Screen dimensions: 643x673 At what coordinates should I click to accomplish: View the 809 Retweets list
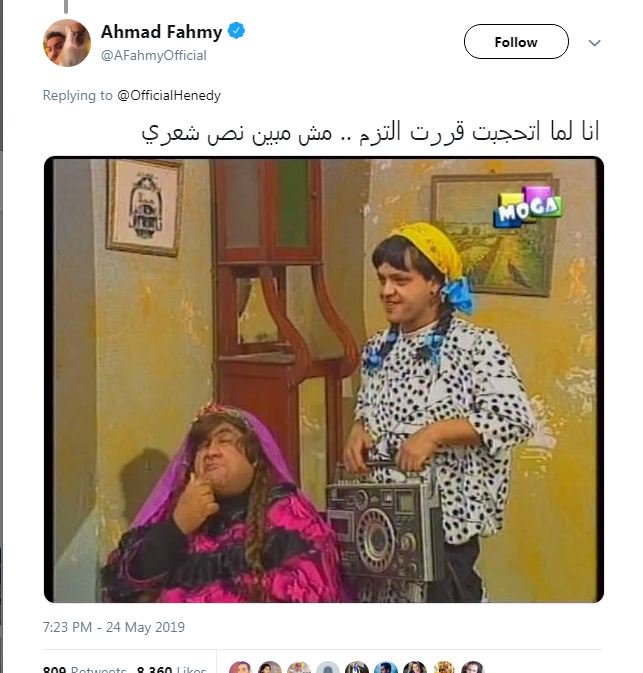coord(85,669)
